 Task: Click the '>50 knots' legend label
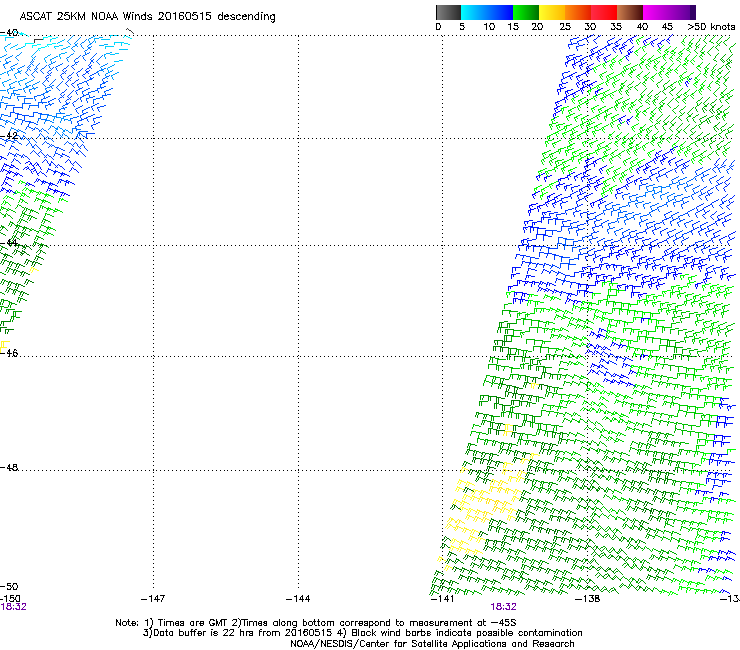click(711, 27)
